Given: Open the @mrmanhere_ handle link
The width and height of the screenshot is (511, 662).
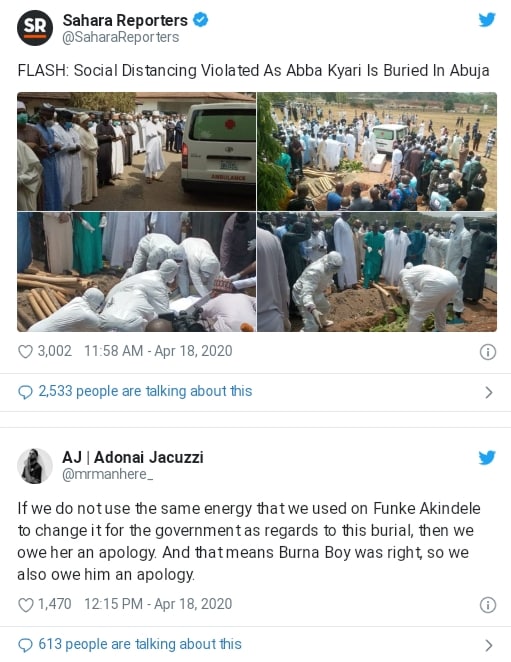Looking at the screenshot, I should pos(107,475).
